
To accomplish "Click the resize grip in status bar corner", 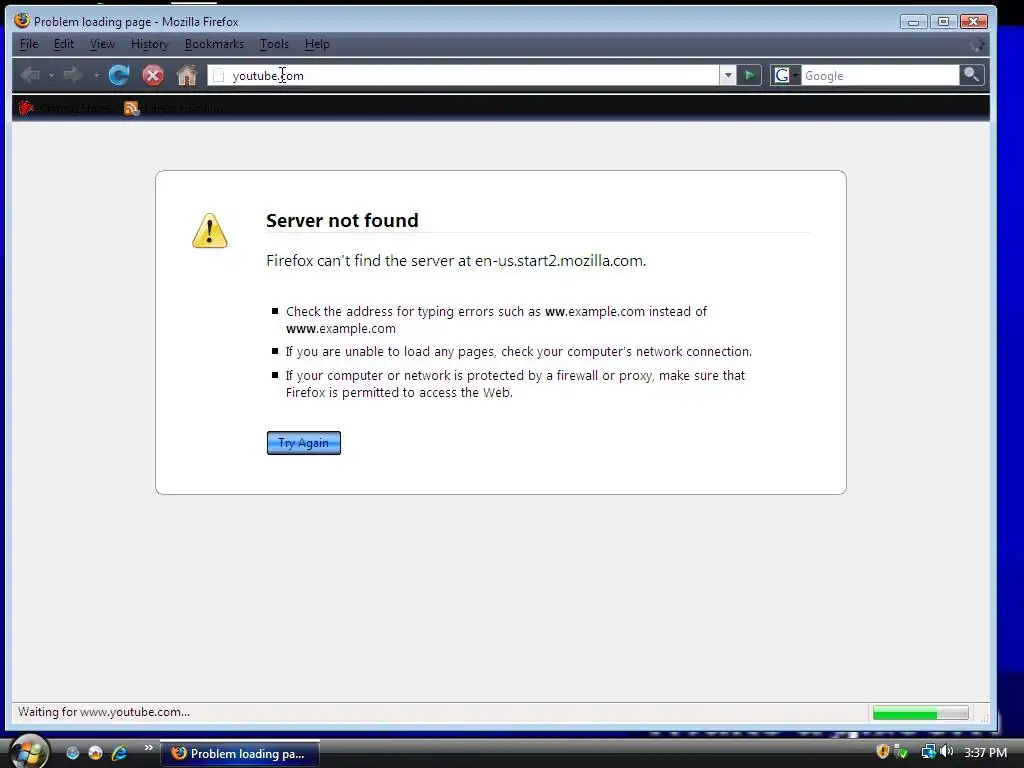I will click(983, 716).
